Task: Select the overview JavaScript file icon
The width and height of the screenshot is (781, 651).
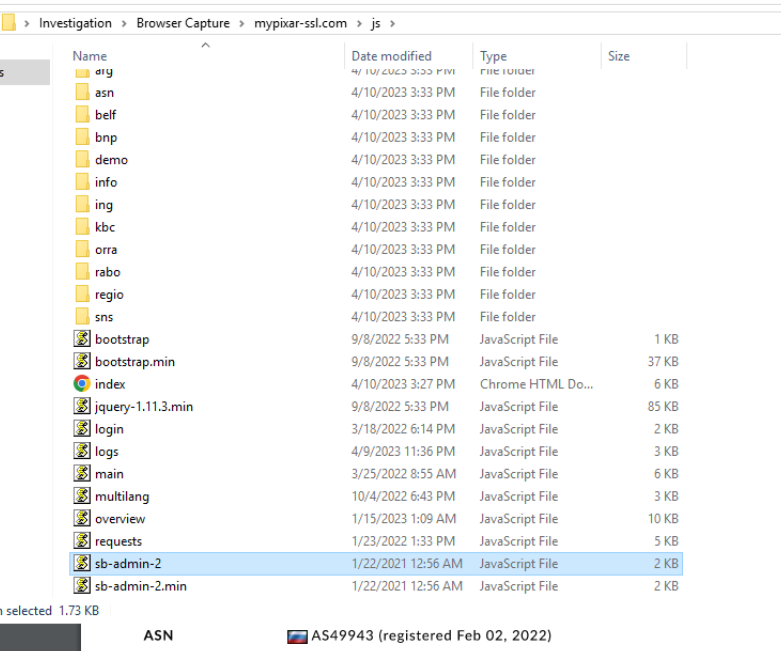Action: point(82,518)
